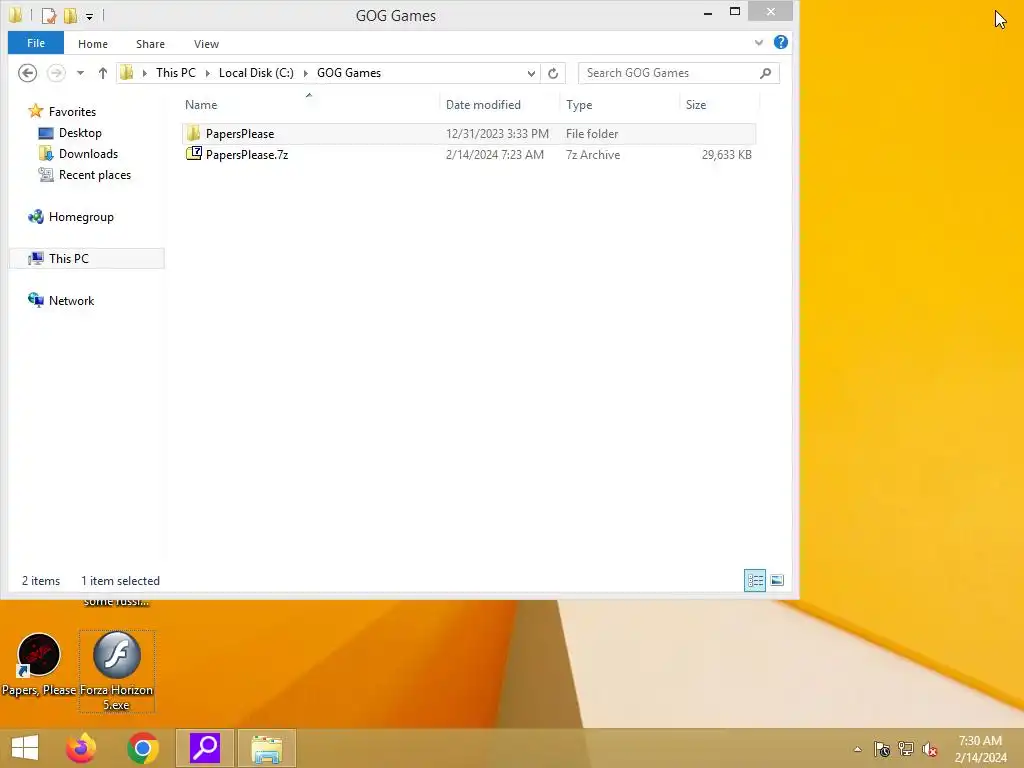Select the PapersPlease.7z archive file
Screen dimensions: 1024x768
[x=469, y=155]
